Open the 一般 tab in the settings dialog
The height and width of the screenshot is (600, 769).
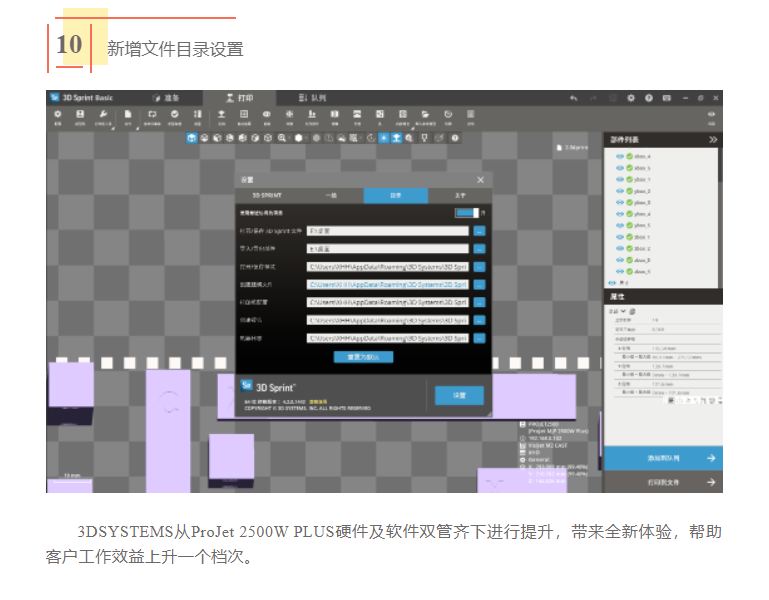331,196
